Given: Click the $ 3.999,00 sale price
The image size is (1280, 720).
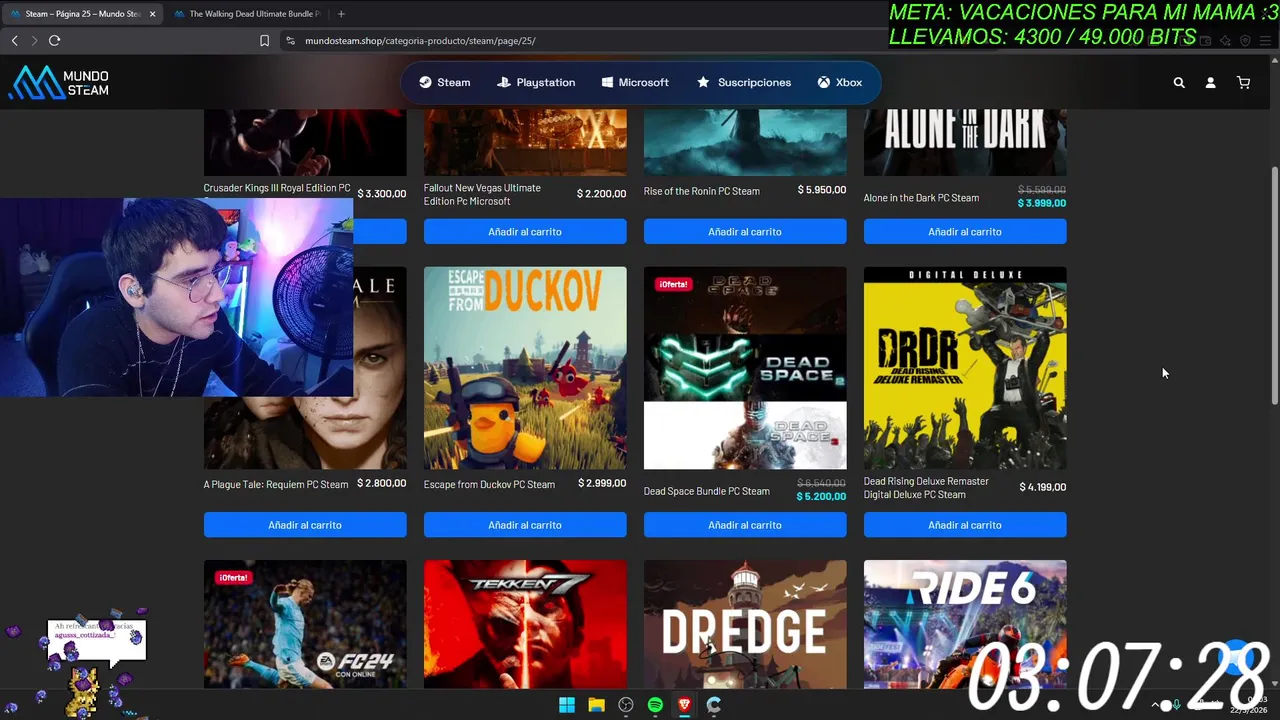Looking at the screenshot, I should [1042, 203].
